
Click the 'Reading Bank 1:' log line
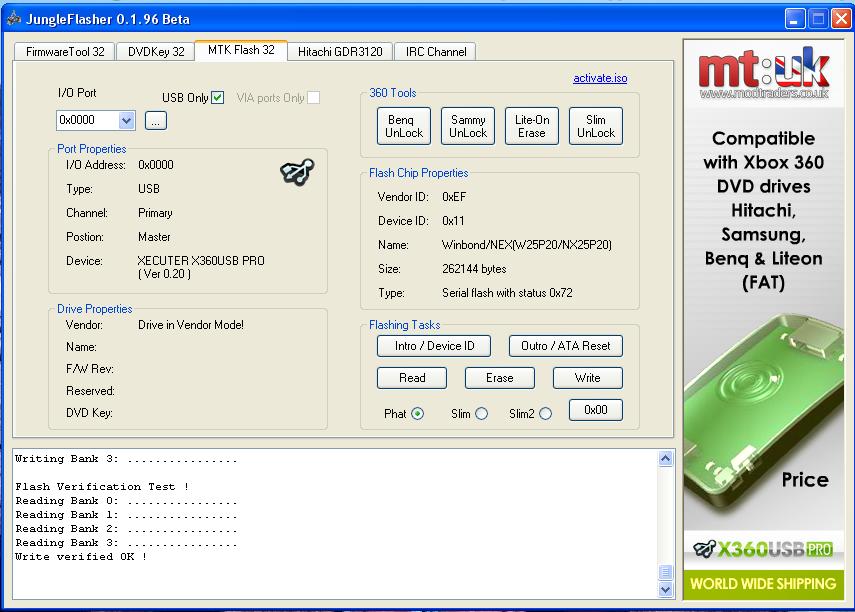[126, 515]
